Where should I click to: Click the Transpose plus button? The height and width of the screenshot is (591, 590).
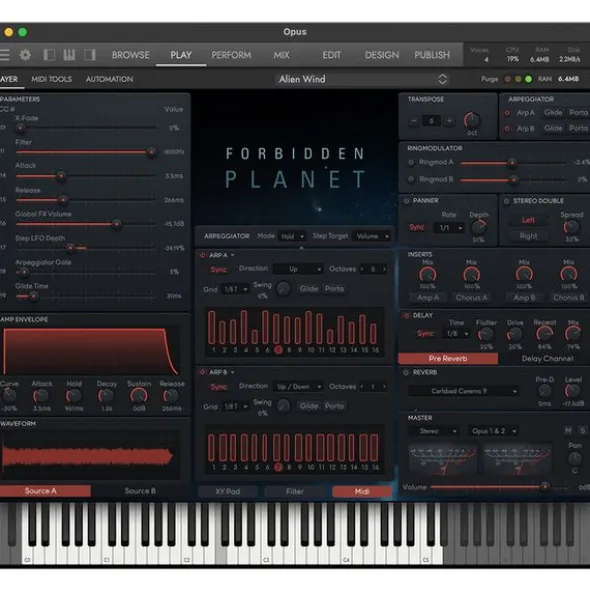click(449, 121)
